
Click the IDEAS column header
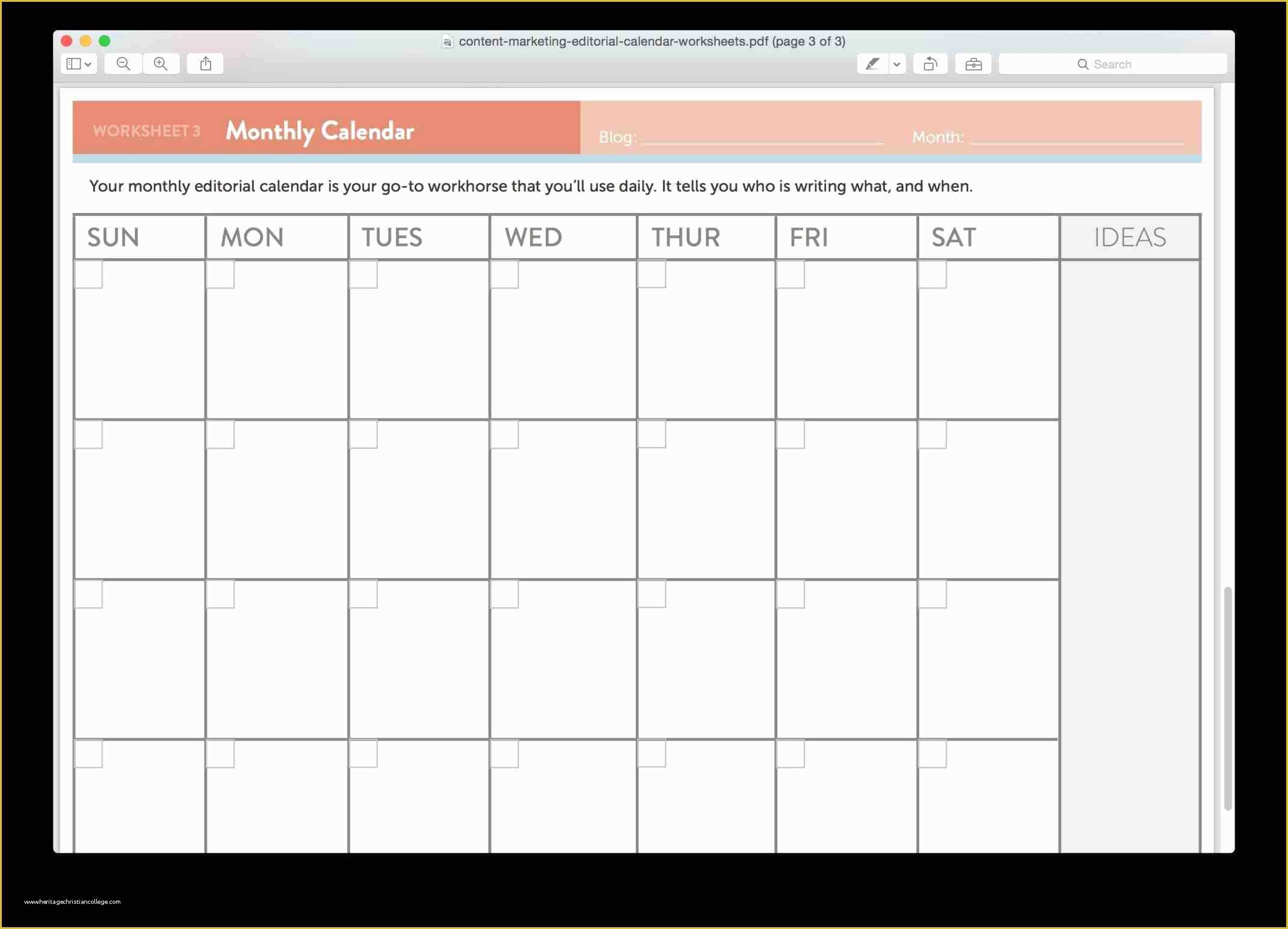tap(1129, 237)
